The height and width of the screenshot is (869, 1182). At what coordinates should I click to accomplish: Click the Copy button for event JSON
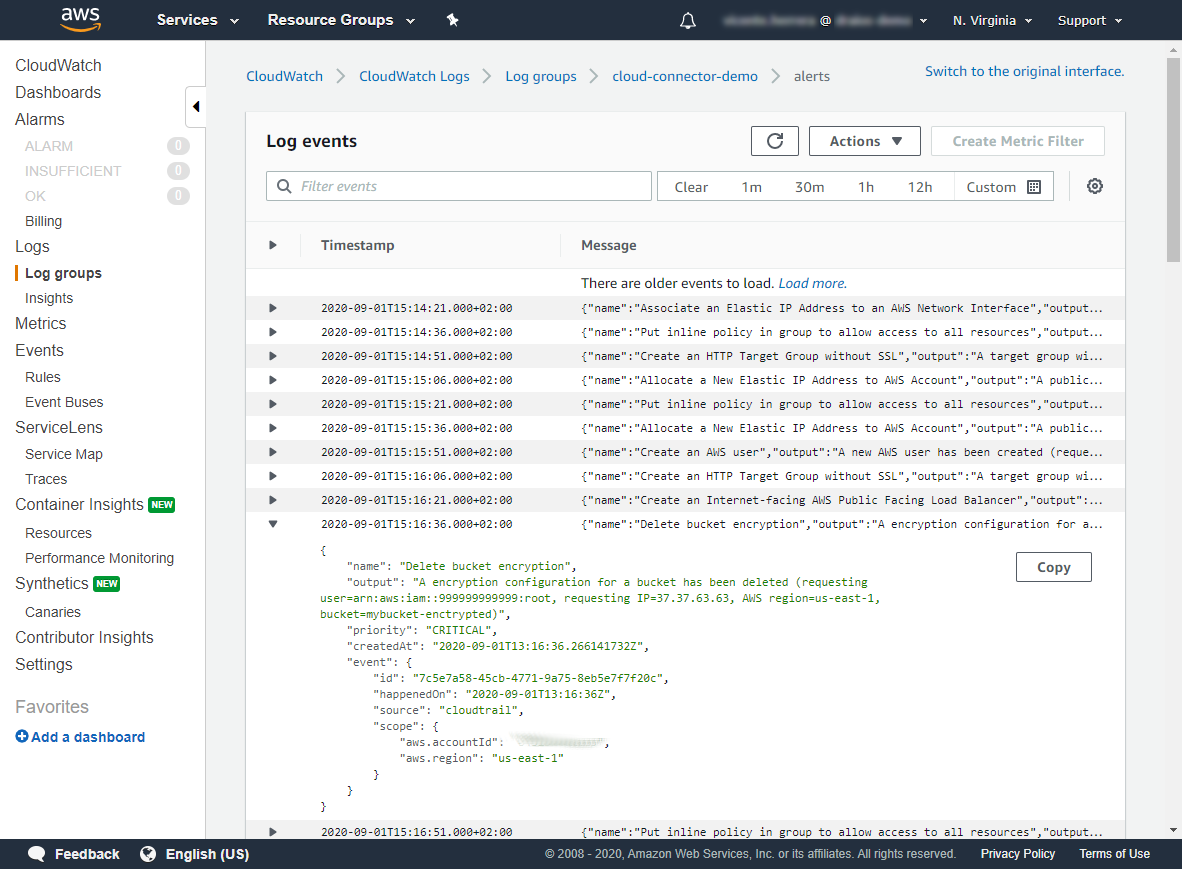1053,568
